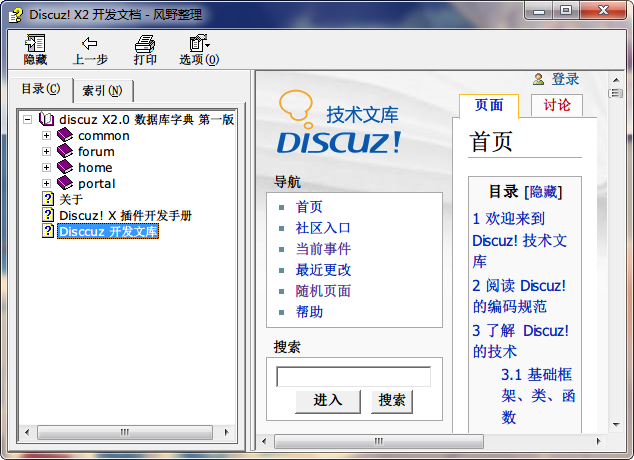Screen dimensions: 634x460
Task: Click the open book icon of root node
Action: [46, 119]
